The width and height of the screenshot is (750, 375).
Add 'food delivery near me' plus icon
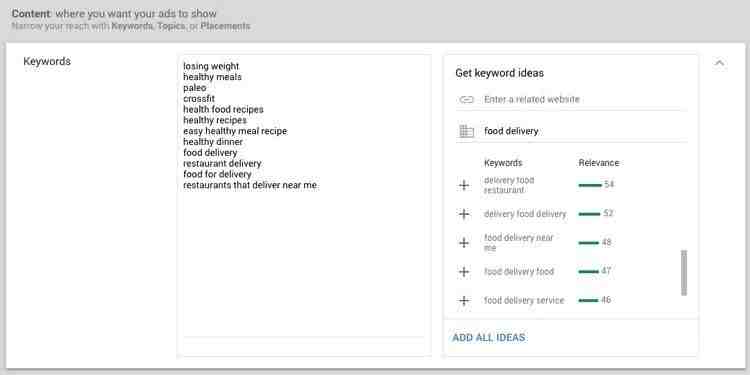tap(463, 243)
